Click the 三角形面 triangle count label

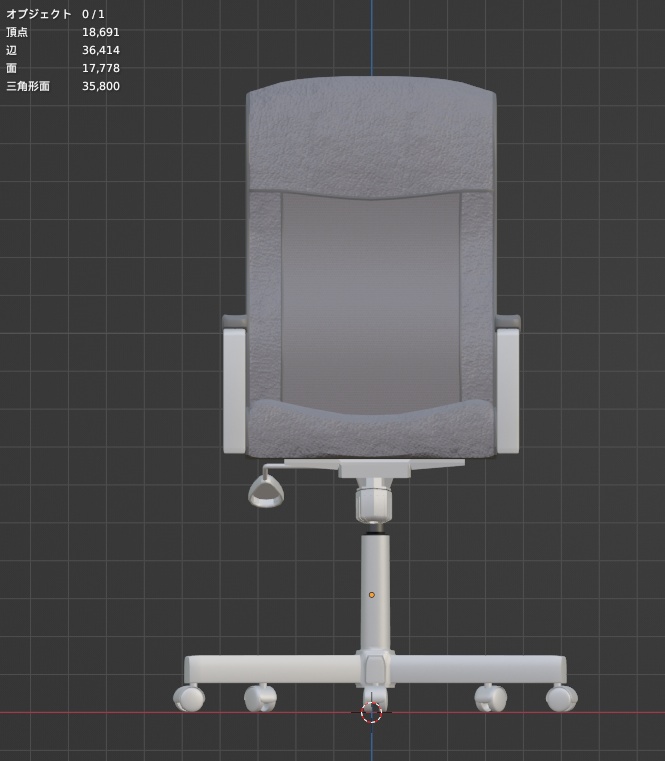tap(28, 86)
